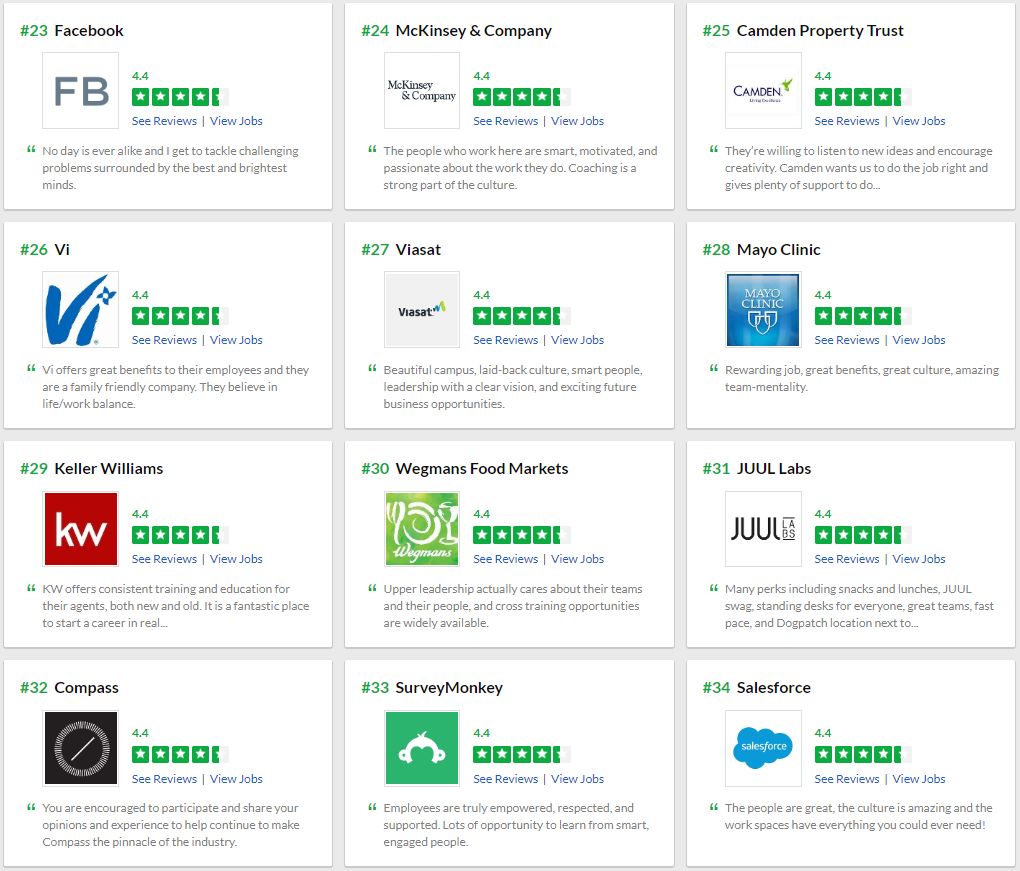Open See Reviews for McKinsey & Company

[505, 121]
